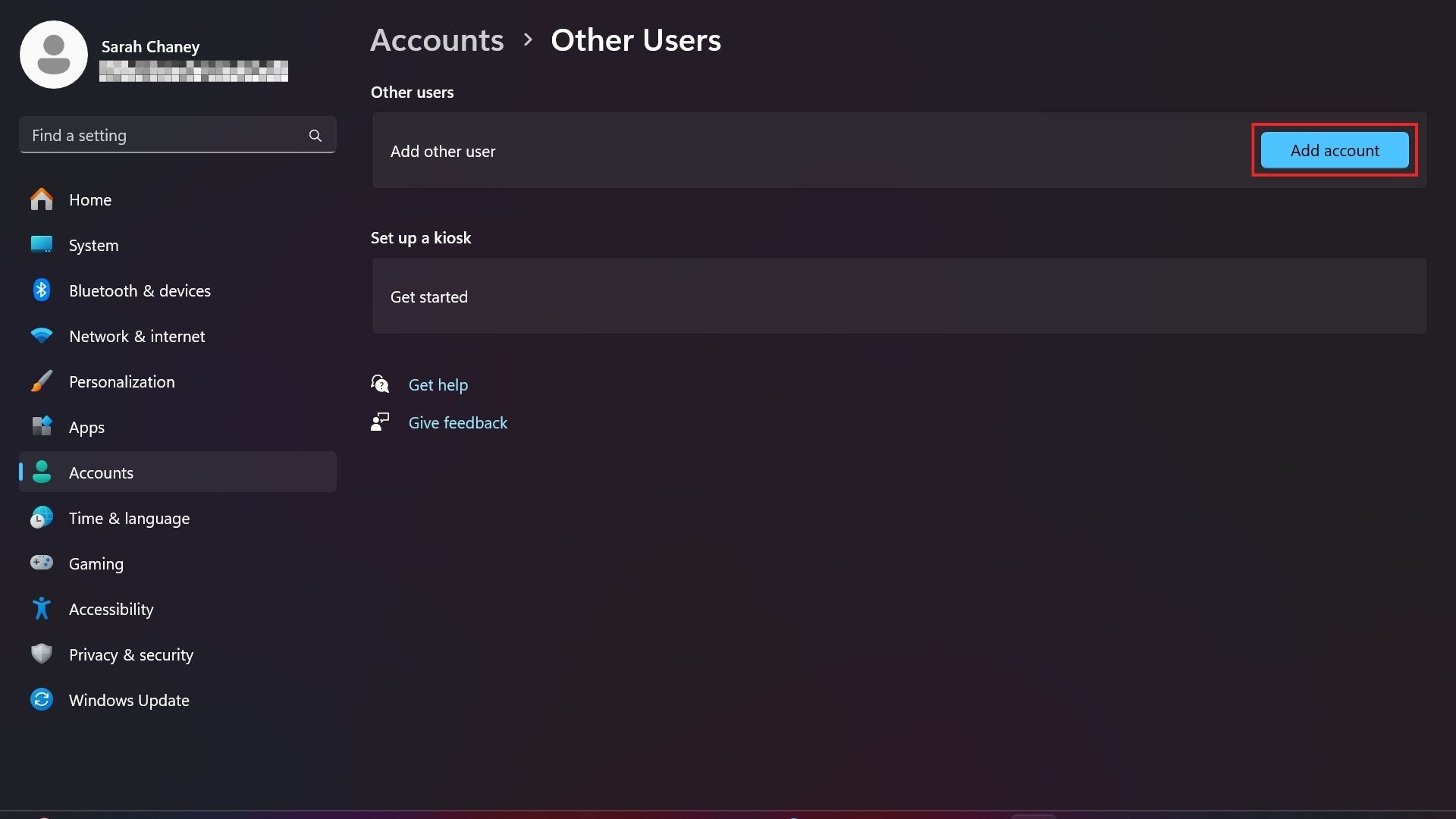Open Network & internet settings
Image resolution: width=1456 pixels, height=819 pixels.
137,336
